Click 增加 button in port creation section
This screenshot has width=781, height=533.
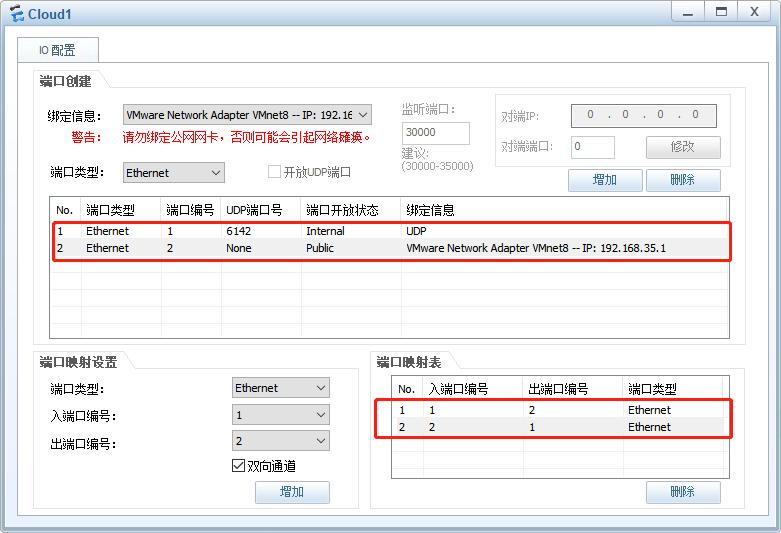point(604,180)
